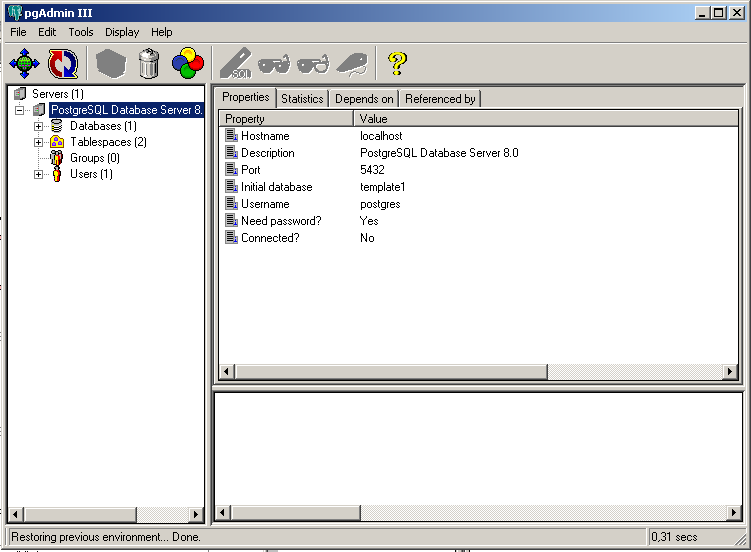Click the Connected? value No
Viewport: 751px width, 552px height.
click(367, 238)
